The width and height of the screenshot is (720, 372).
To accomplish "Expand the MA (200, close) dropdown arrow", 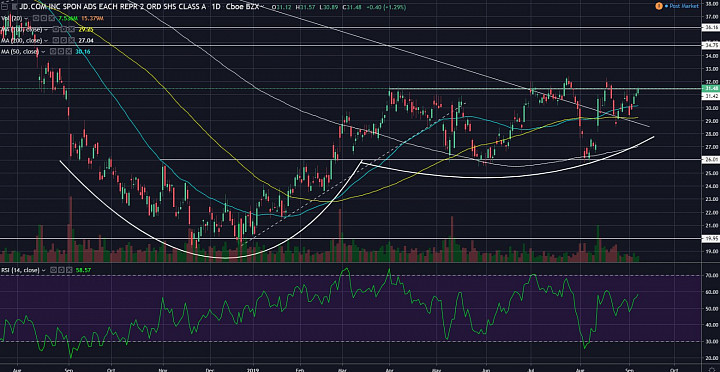I will (46, 41).
